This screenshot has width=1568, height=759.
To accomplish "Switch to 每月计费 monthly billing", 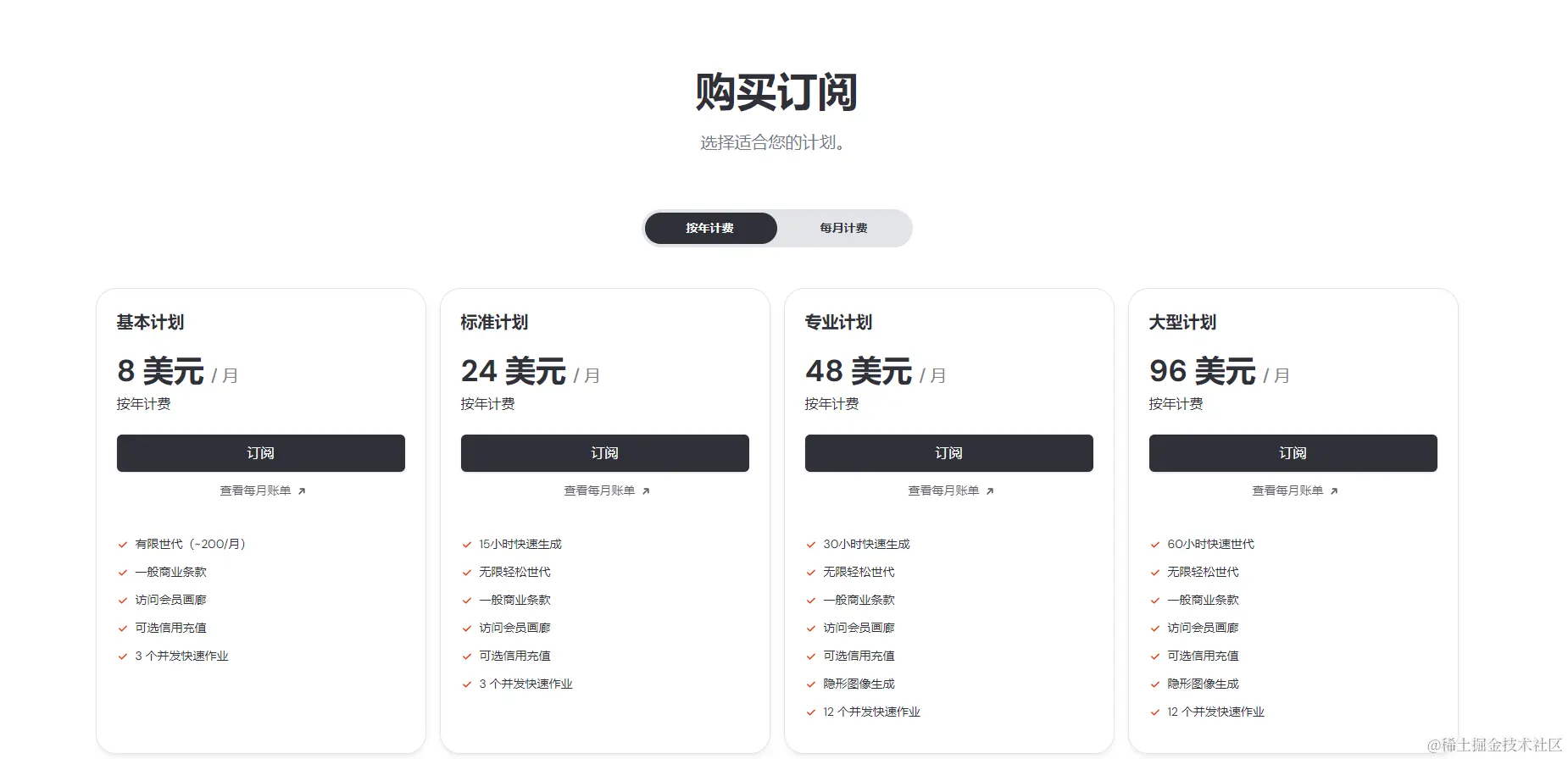I will click(x=843, y=228).
